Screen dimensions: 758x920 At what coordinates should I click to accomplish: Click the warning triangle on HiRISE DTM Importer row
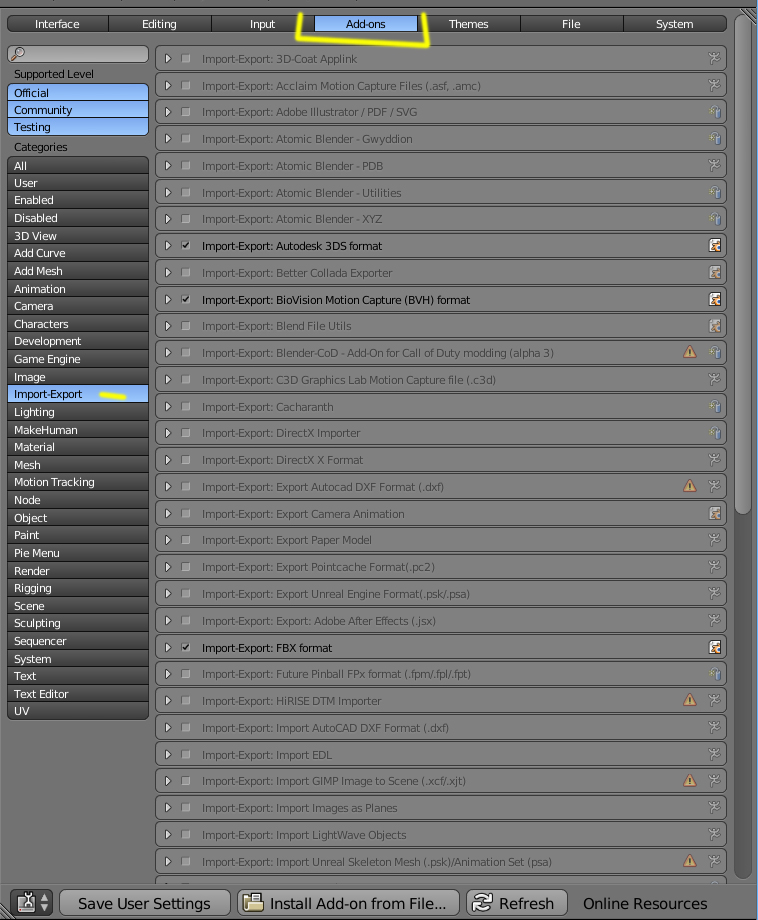click(x=689, y=701)
